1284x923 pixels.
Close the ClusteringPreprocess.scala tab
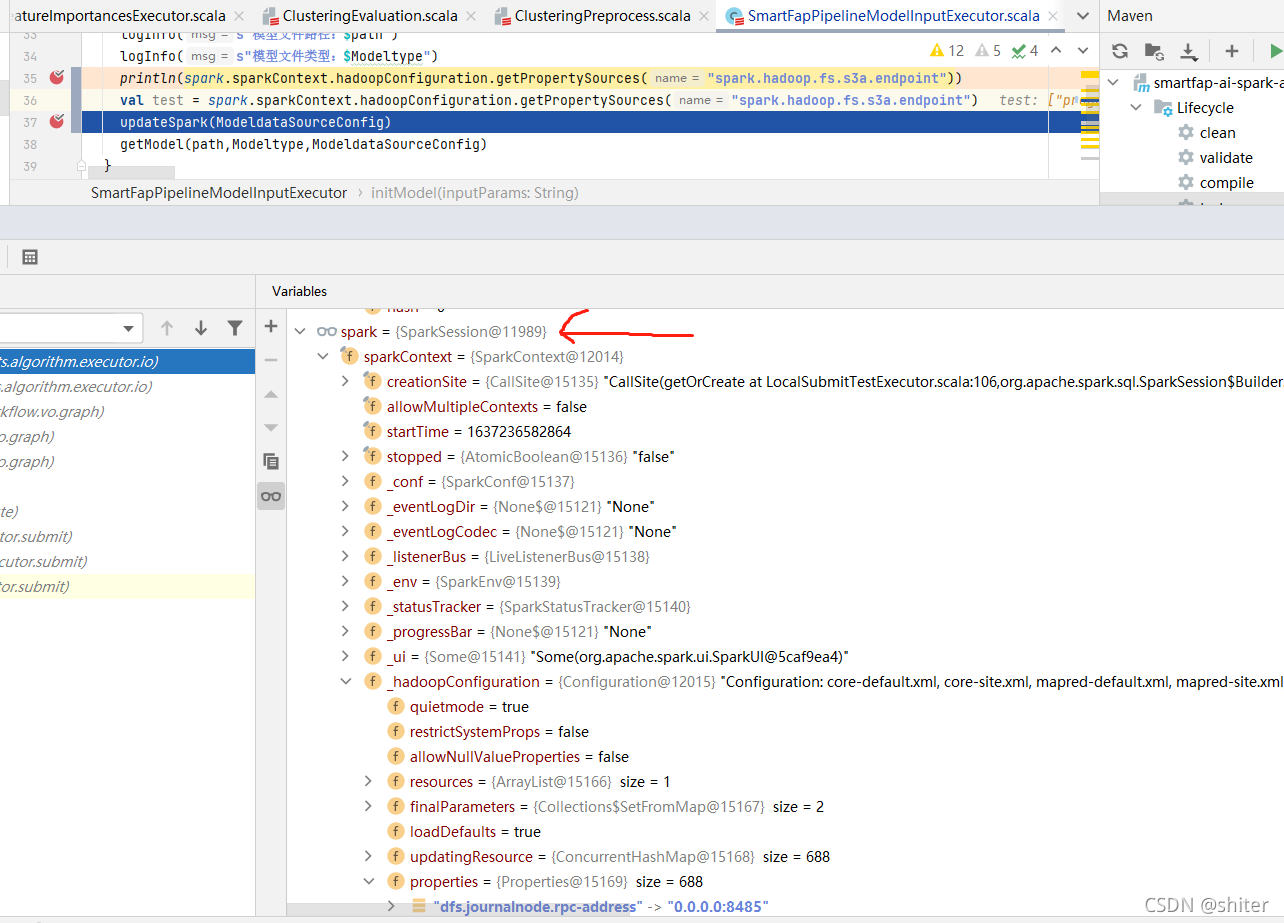click(x=704, y=16)
